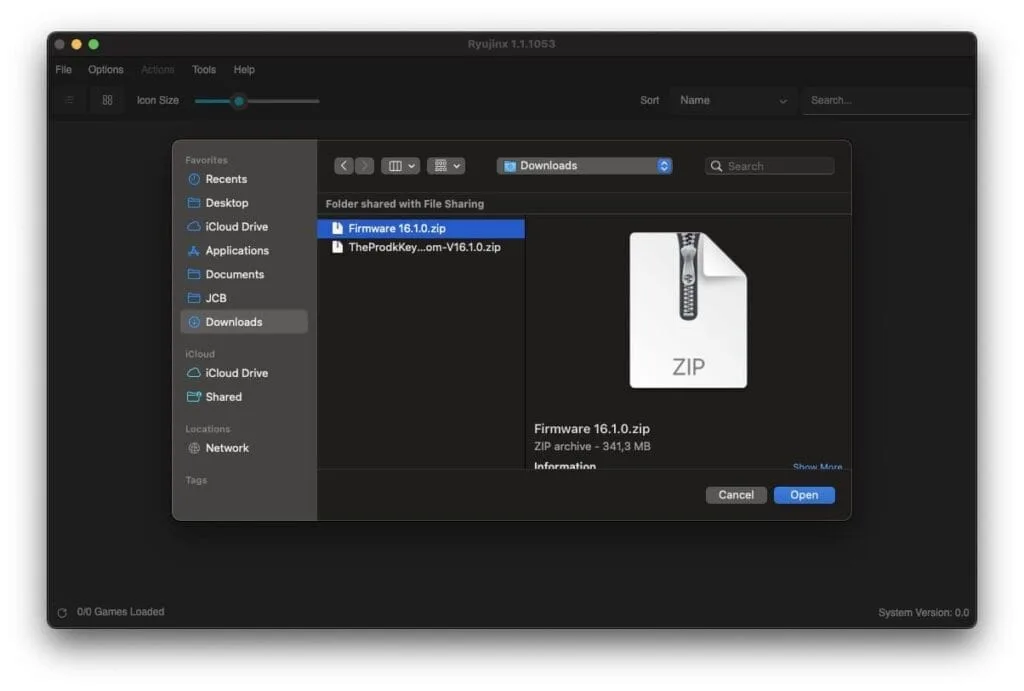Click the back navigation arrow
The image size is (1024, 691).
pos(344,165)
